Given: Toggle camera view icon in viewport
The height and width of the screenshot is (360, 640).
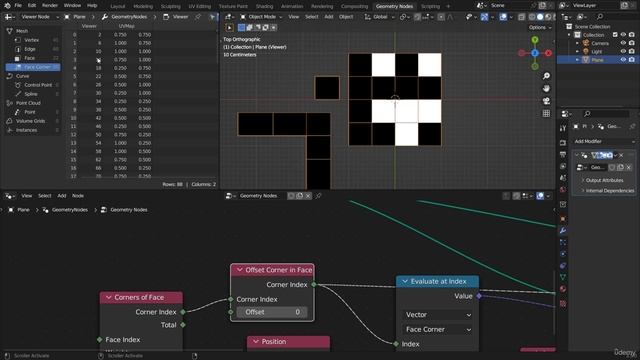Looking at the screenshot, I should pos(546,101).
